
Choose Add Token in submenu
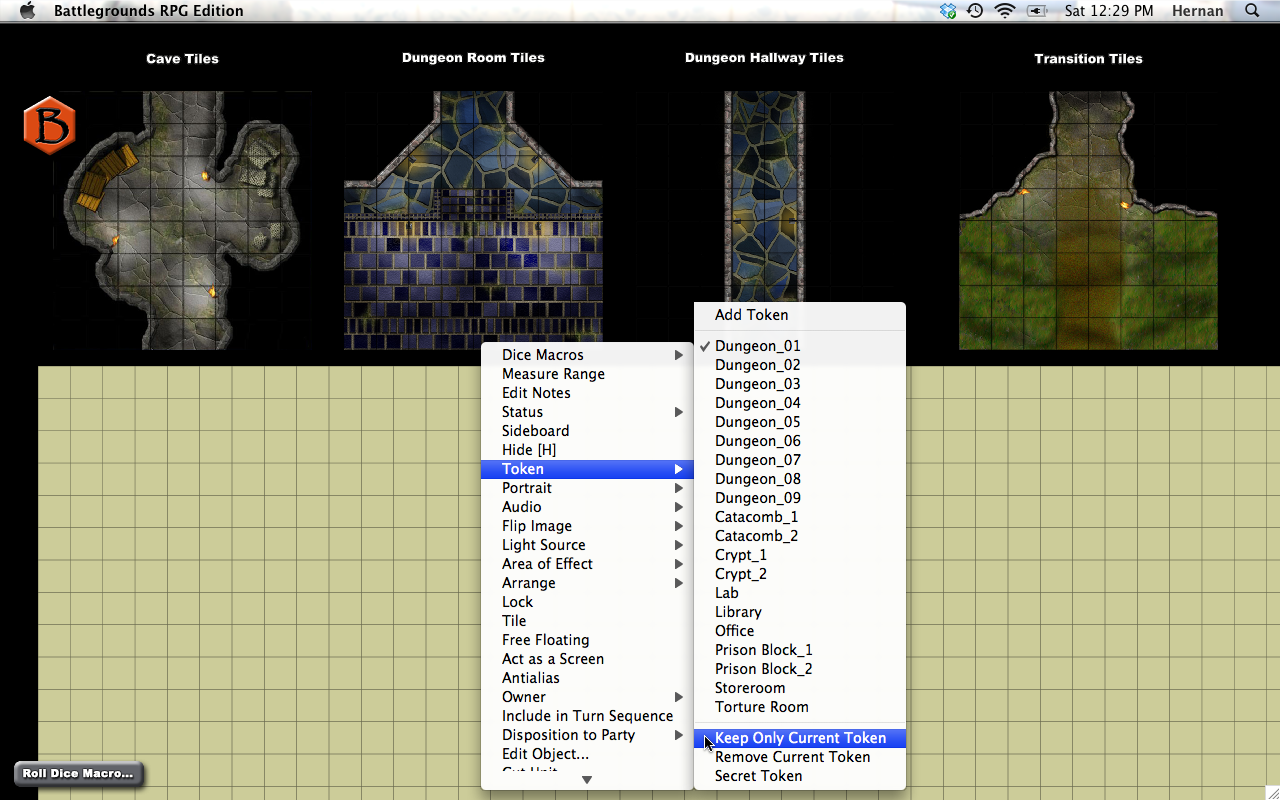click(800, 315)
